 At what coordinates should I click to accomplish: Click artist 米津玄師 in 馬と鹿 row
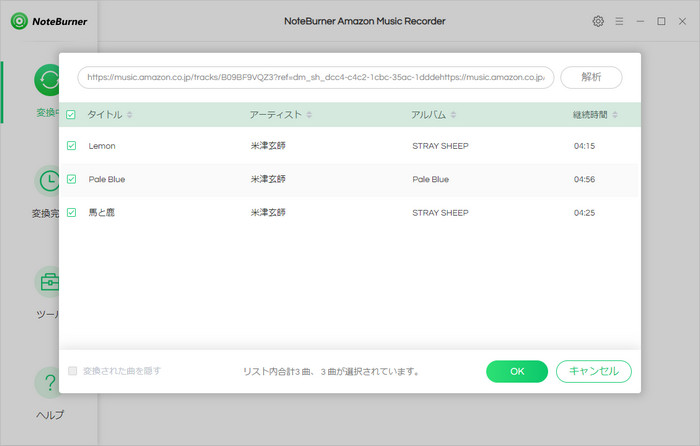pyautogui.click(x=268, y=213)
